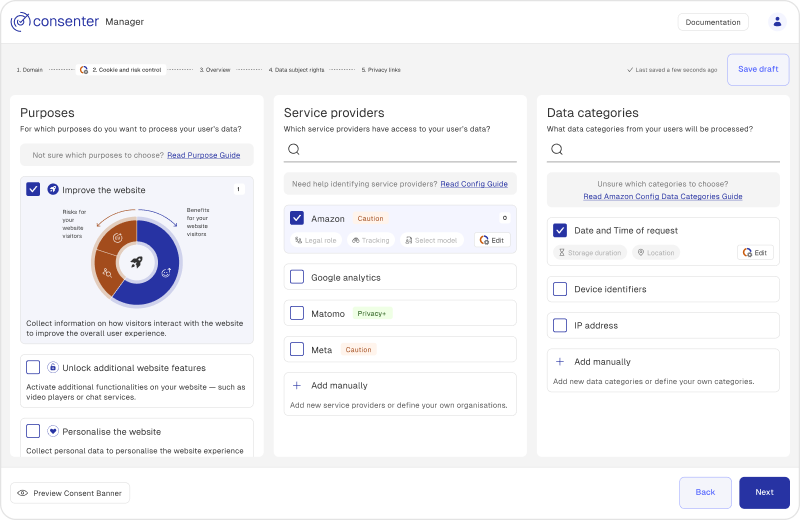
Task: Click the cookie icon in step 2 indicator
Action: [84, 70]
